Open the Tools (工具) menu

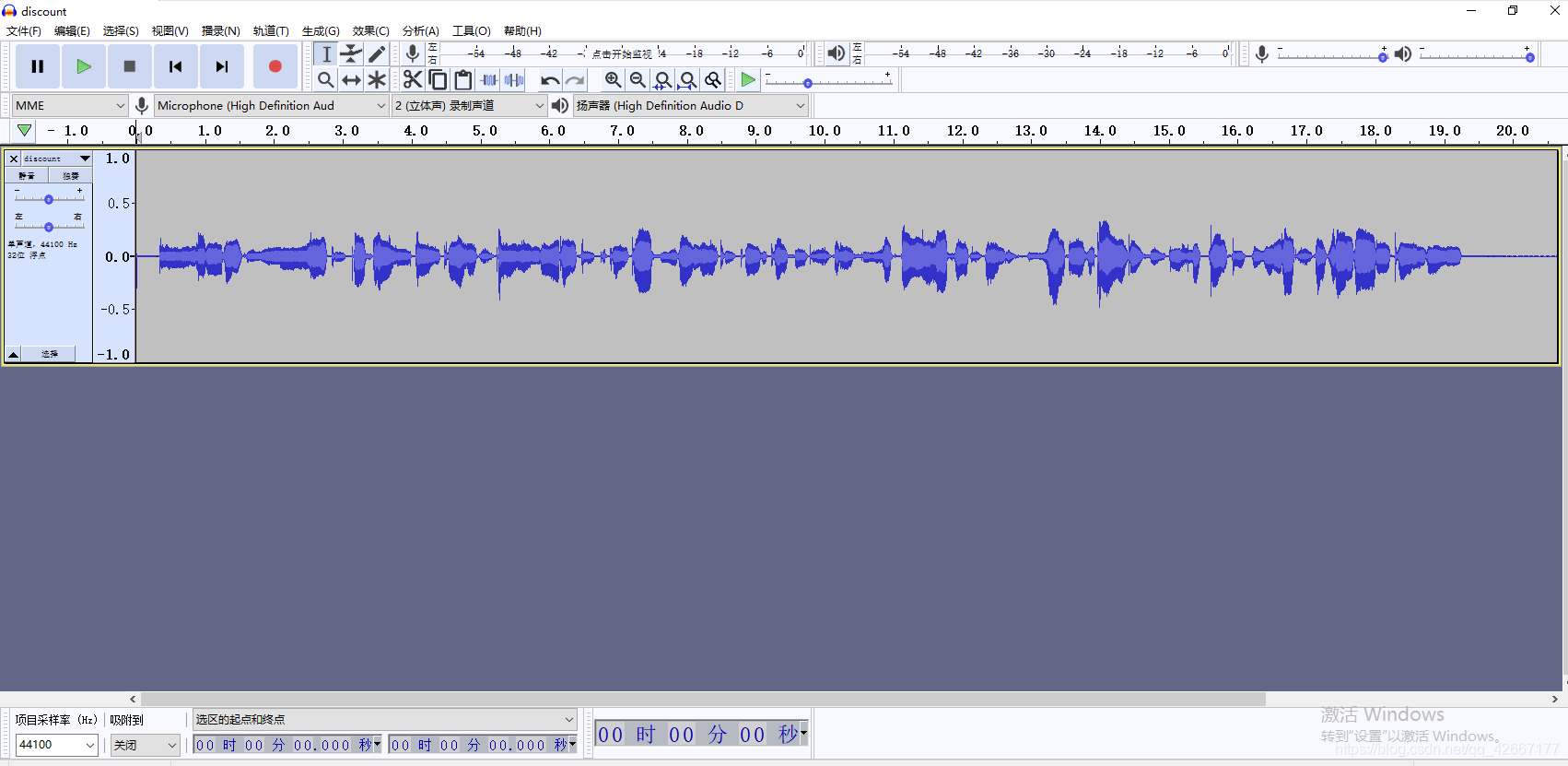tap(472, 31)
